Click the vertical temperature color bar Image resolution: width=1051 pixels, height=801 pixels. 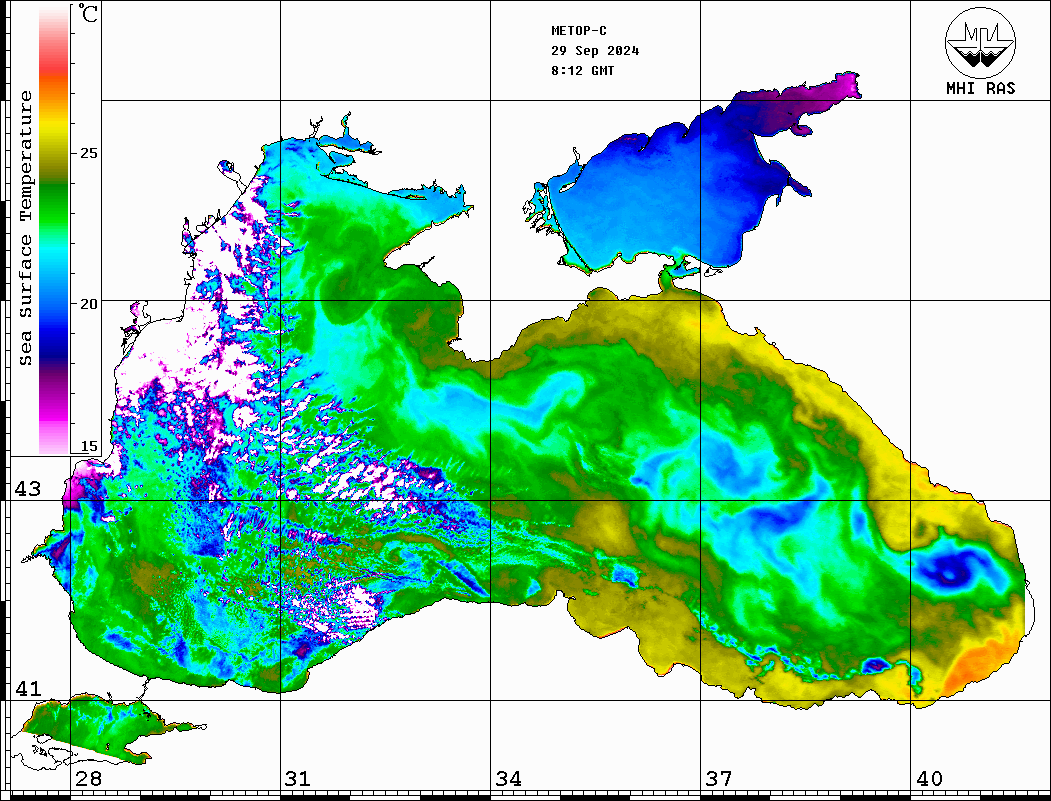54,231
